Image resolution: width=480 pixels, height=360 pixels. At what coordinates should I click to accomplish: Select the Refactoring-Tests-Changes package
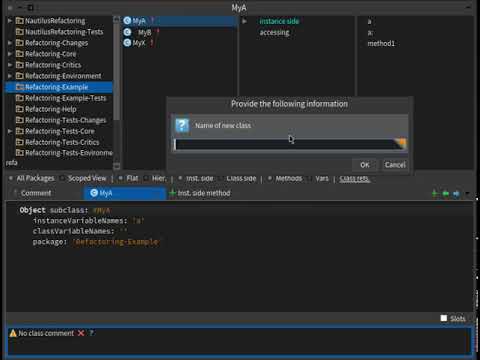click(66, 120)
